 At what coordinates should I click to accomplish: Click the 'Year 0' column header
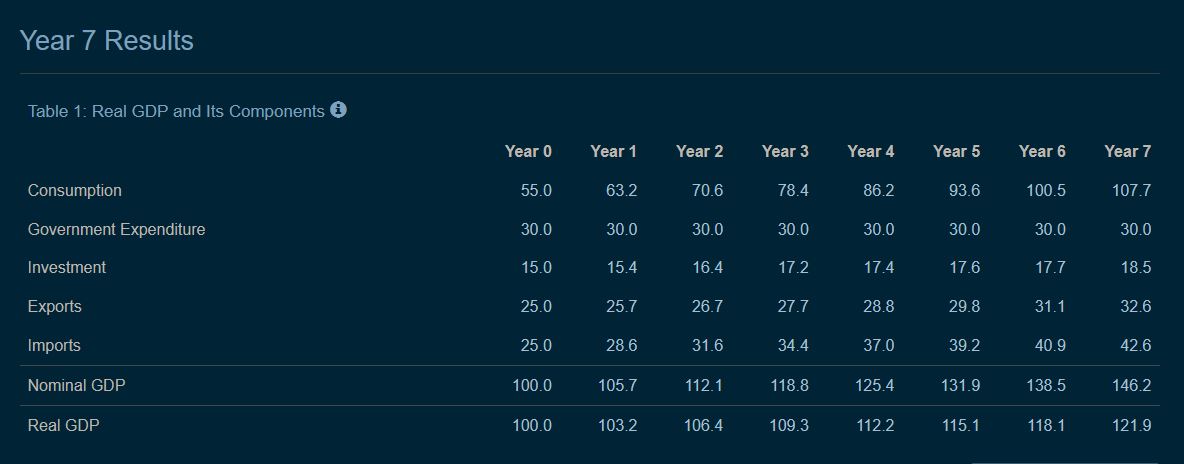point(529,151)
